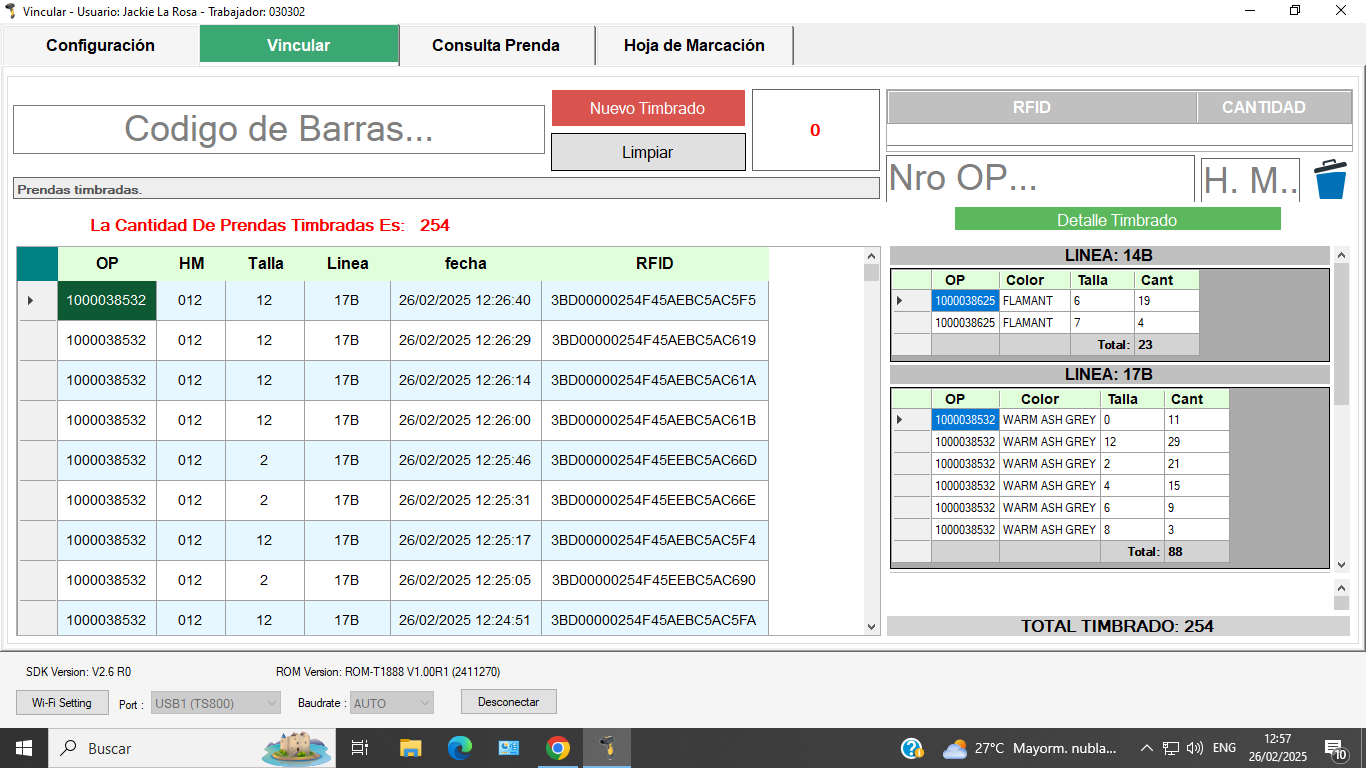Image resolution: width=1366 pixels, height=768 pixels.
Task: Expand the Port USB1 (TS800) dropdown
Action: click(x=216, y=703)
